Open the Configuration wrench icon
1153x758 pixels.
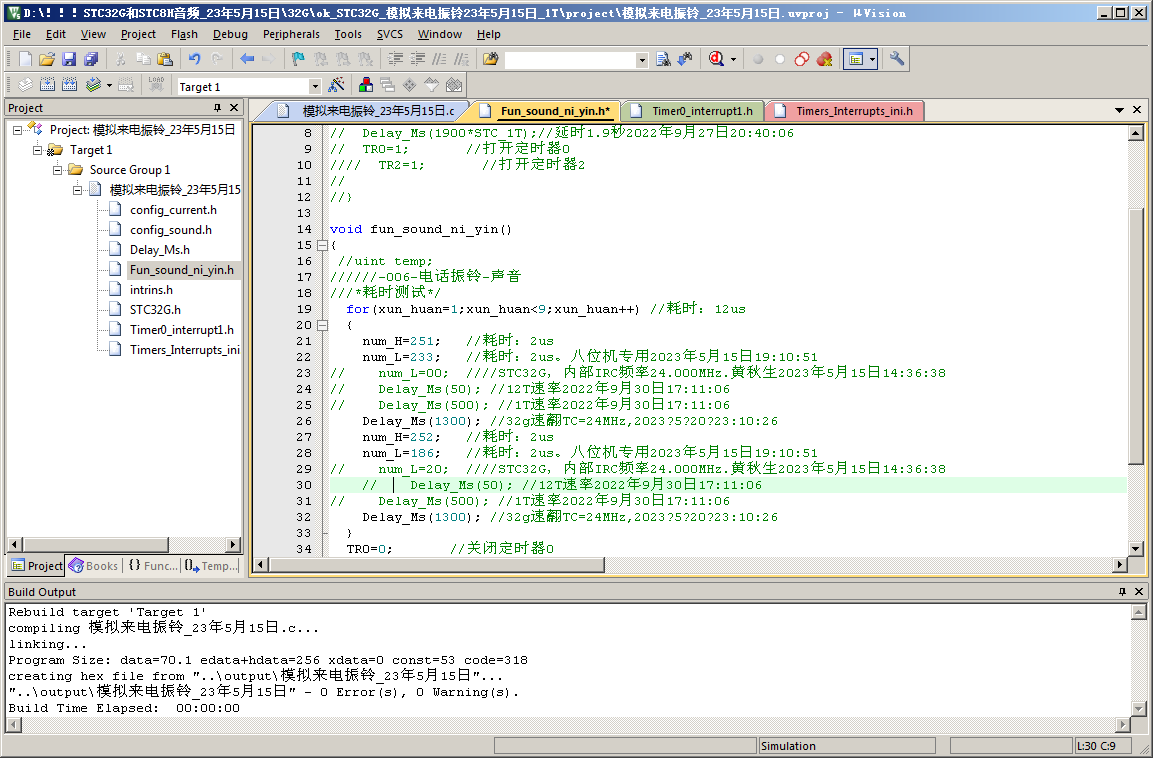pyautogui.click(x=896, y=59)
